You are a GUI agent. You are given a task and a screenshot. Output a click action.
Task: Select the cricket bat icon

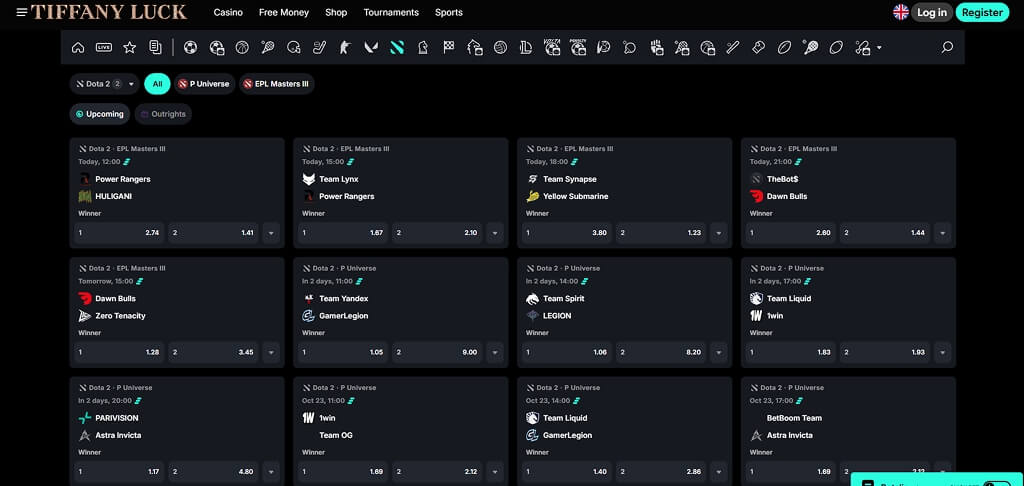point(733,47)
